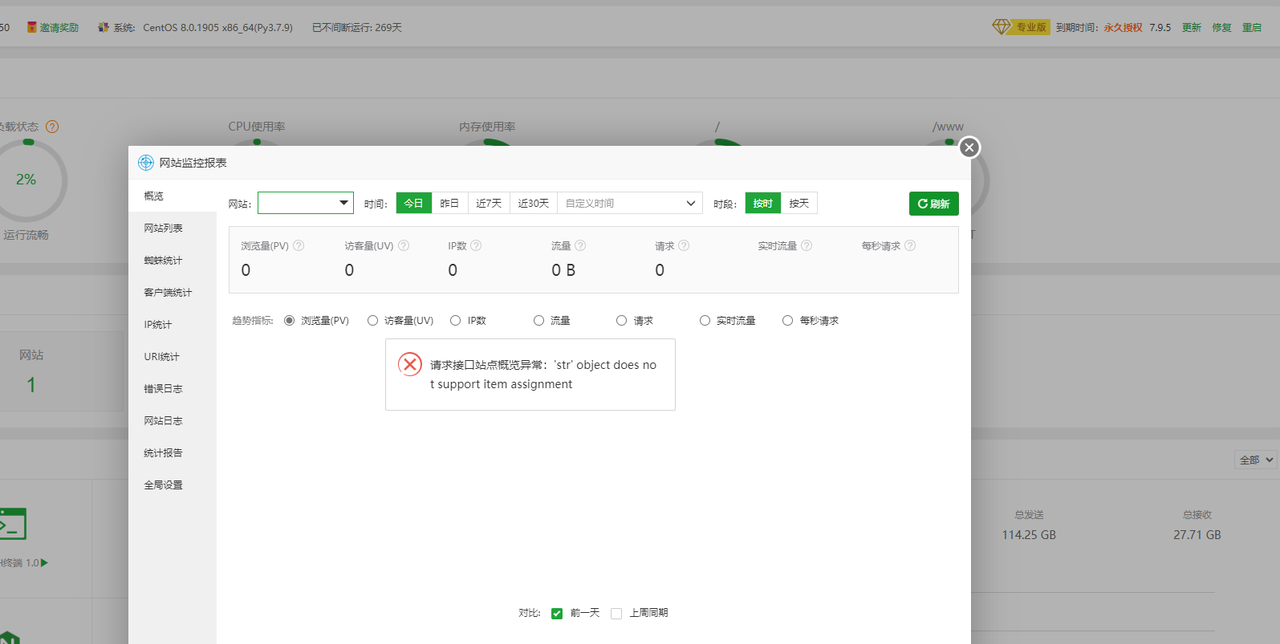This screenshot has width=1280, height=644.
Task: Select the 昨日 time filter
Action: click(x=450, y=203)
